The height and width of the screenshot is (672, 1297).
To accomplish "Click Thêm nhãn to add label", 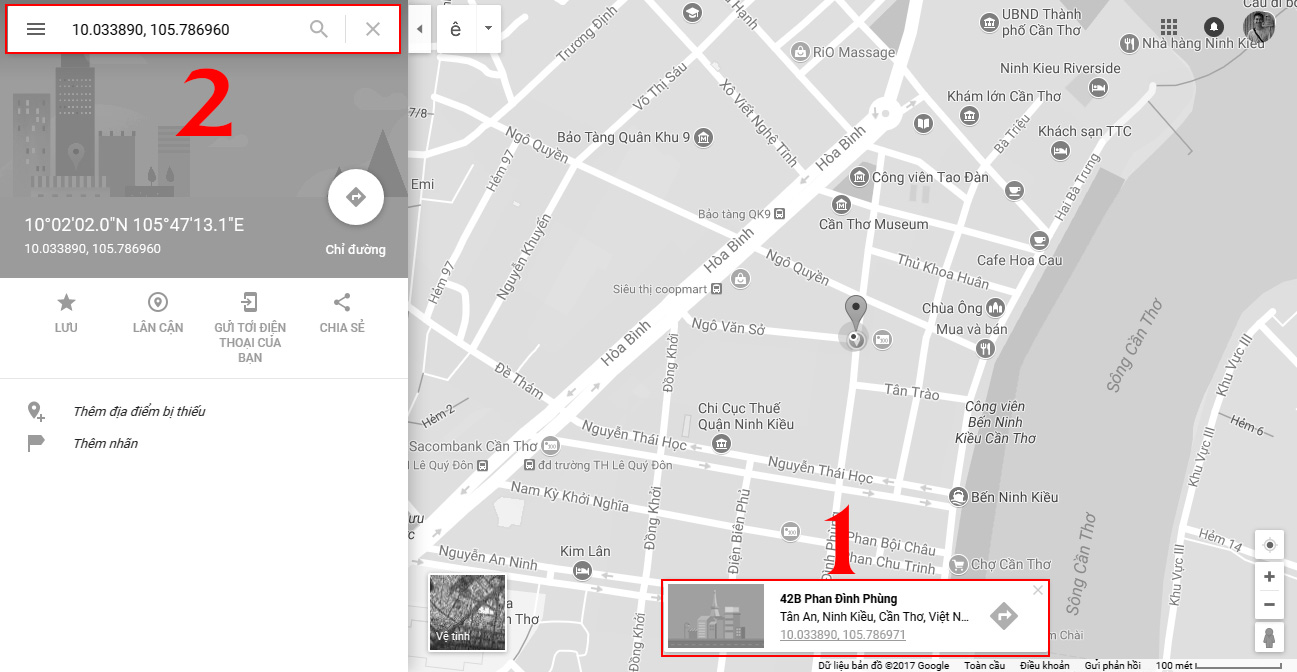I will pyautogui.click(x=105, y=443).
